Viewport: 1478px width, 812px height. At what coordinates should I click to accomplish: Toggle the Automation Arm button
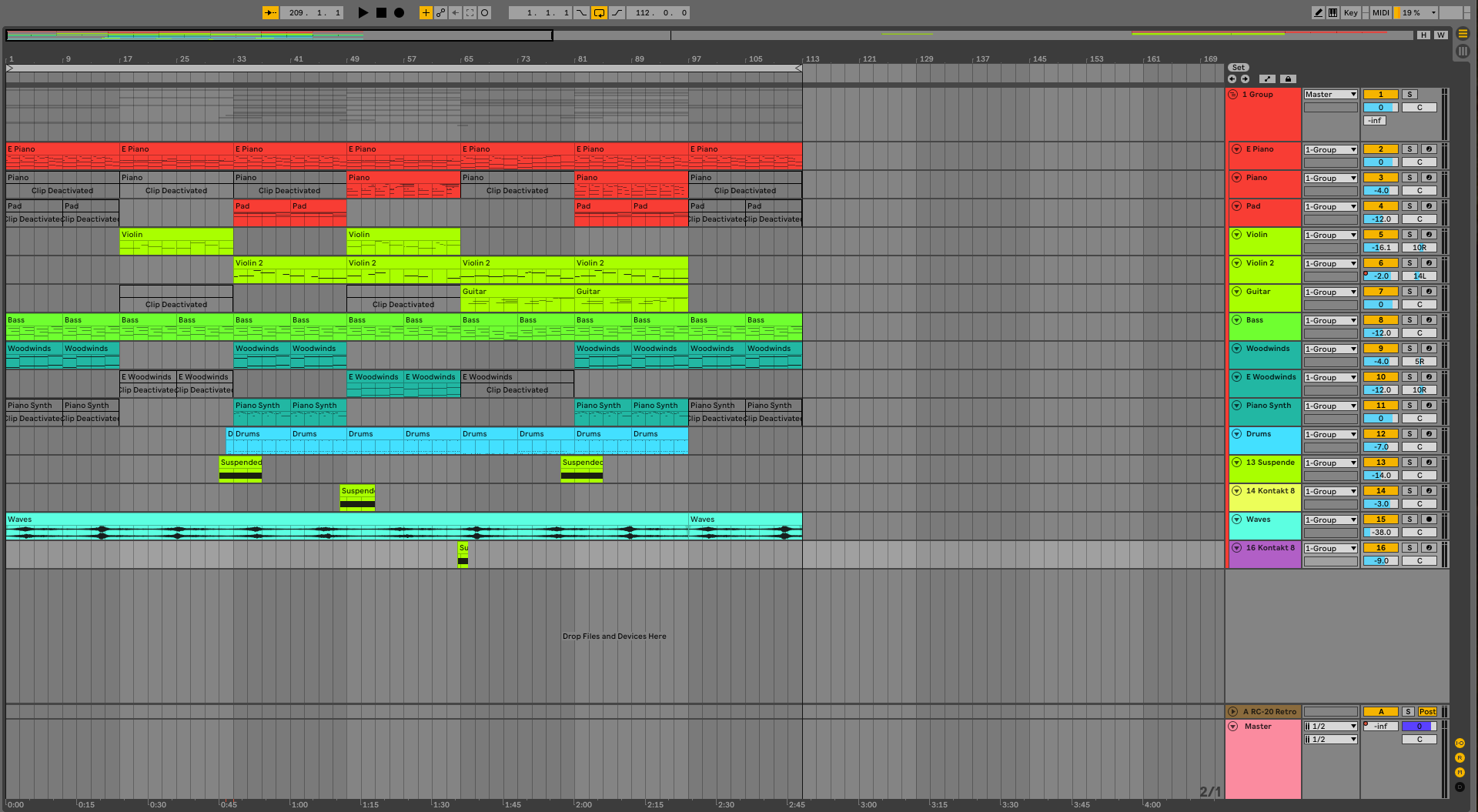tap(440, 13)
